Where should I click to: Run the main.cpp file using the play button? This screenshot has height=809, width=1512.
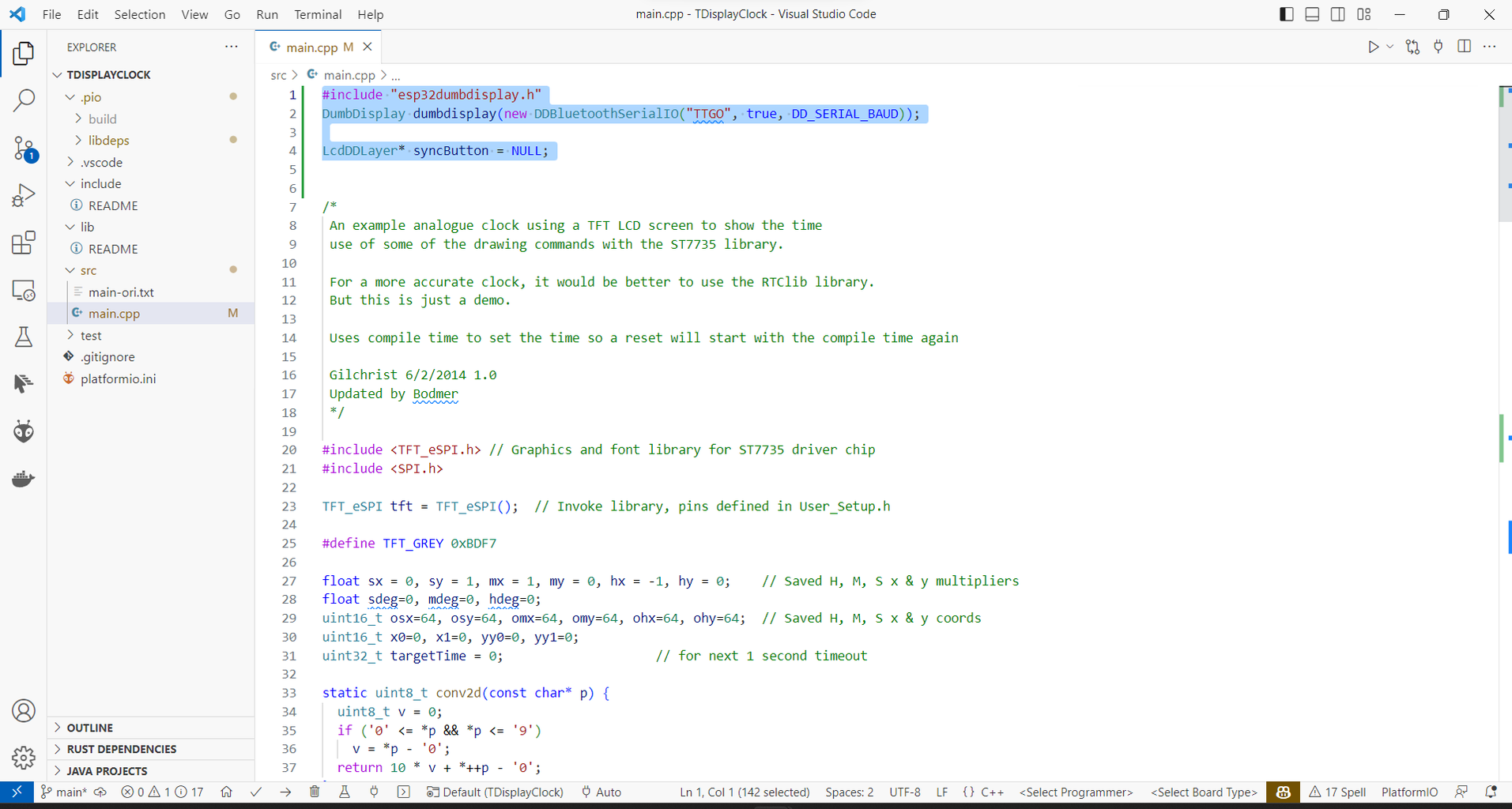1373,47
